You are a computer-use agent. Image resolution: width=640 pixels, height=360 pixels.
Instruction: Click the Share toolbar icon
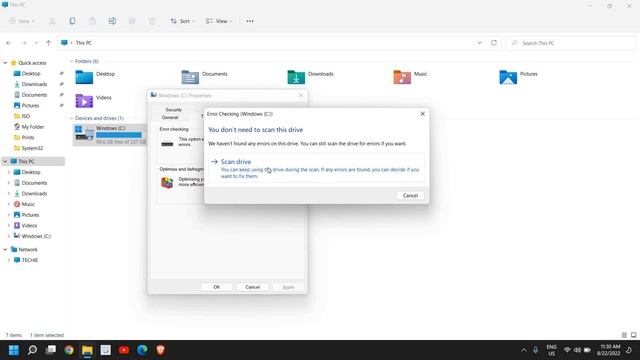pos(132,21)
